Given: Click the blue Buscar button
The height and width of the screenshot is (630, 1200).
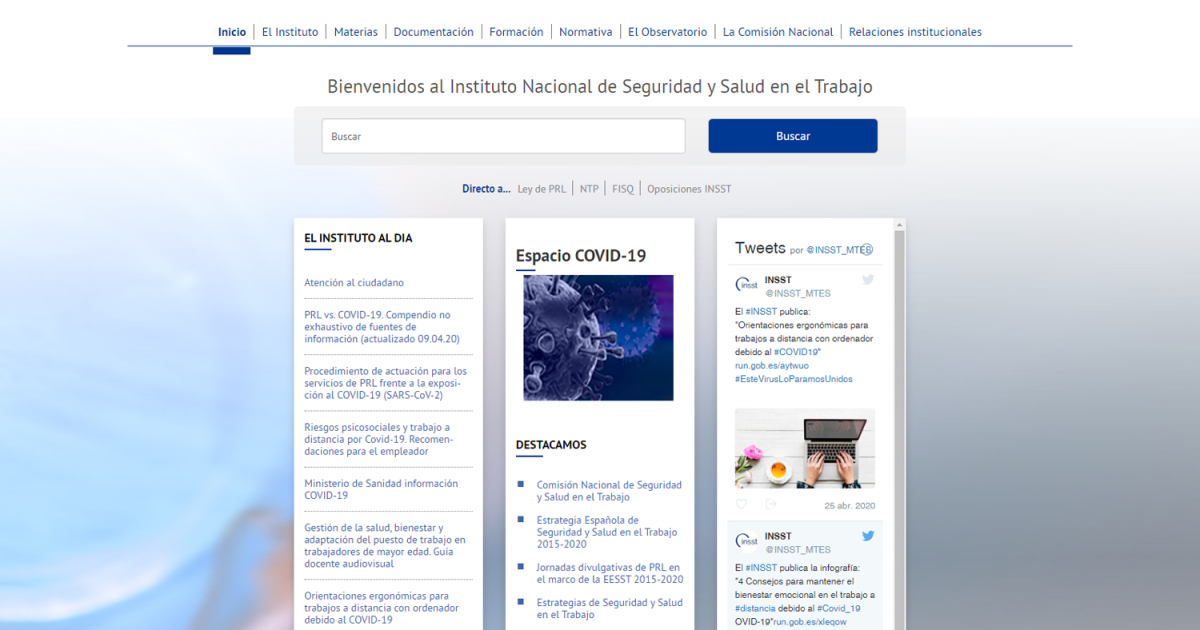Looking at the screenshot, I should click(x=793, y=136).
